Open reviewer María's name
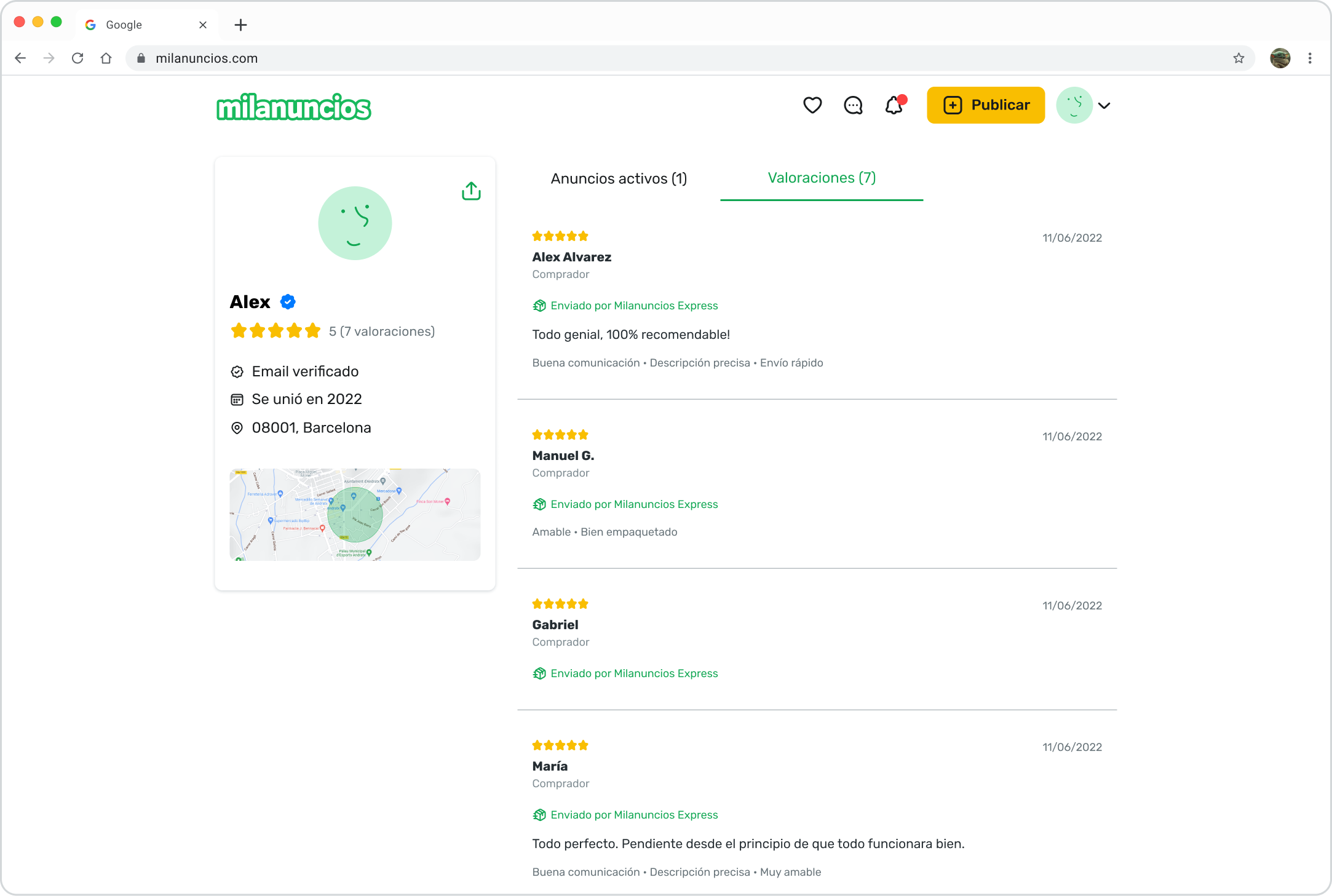Image resolution: width=1332 pixels, height=896 pixels. tap(550, 766)
